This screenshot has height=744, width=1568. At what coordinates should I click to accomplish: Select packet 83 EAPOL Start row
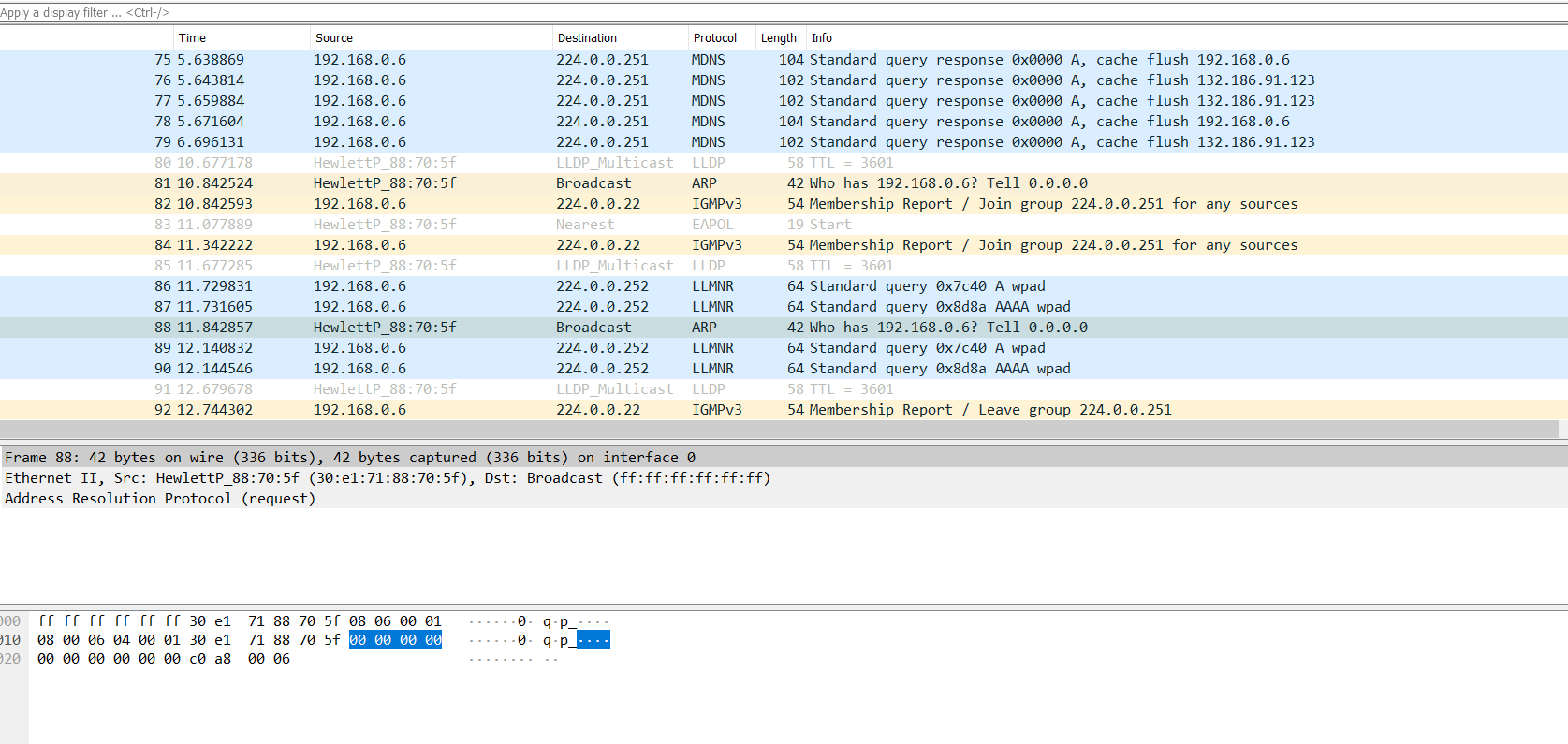(x=784, y=225)
